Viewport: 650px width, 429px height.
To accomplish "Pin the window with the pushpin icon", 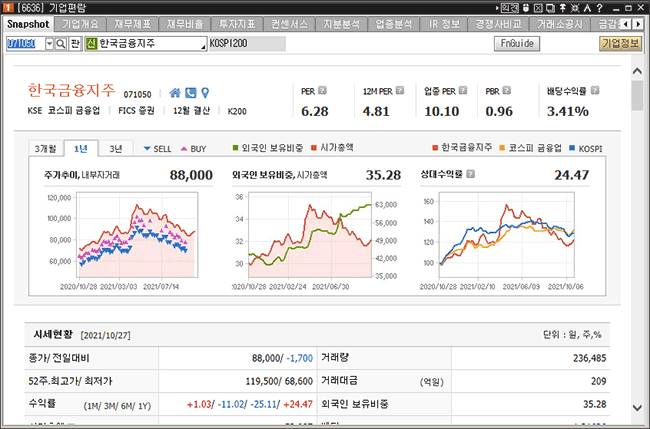I will tap(563, 8).
